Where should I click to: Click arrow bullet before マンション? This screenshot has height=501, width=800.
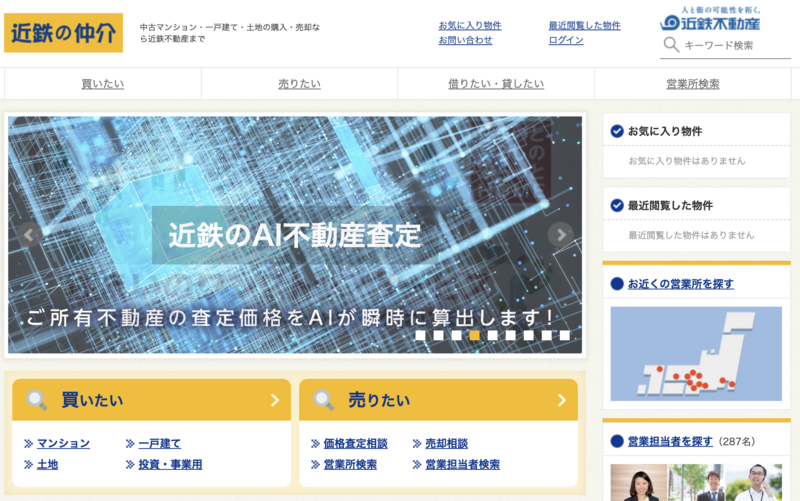(29, 443)
